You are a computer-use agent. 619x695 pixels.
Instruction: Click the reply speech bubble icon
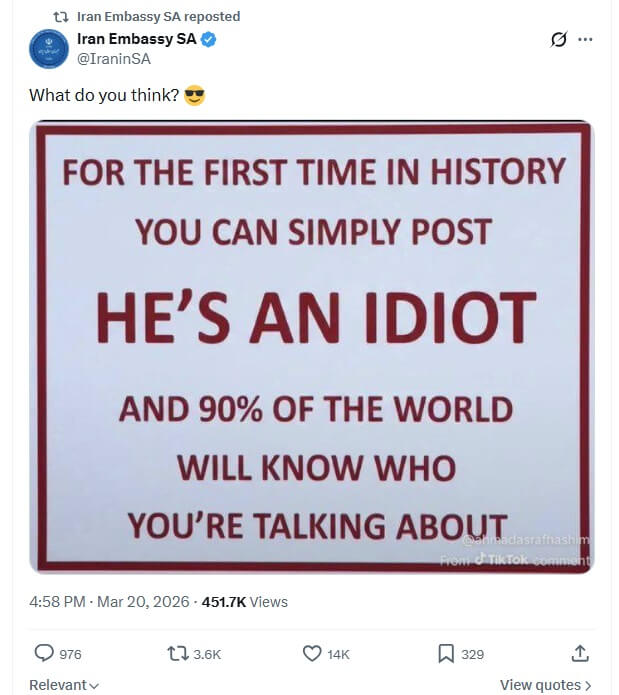click(x=45, y=653)
